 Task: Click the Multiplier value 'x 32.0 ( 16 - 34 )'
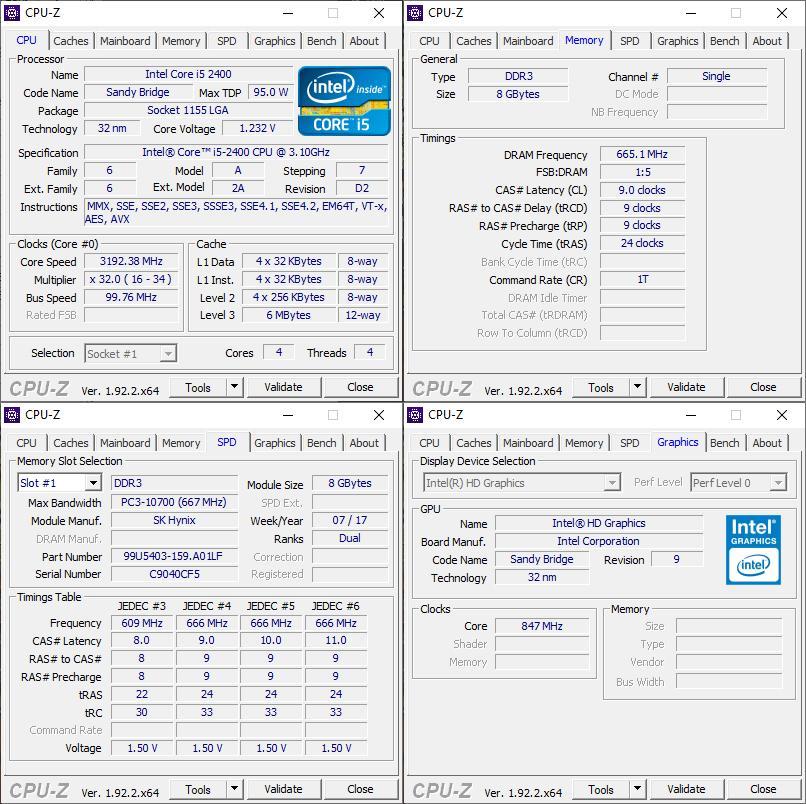tap(131, 279)
